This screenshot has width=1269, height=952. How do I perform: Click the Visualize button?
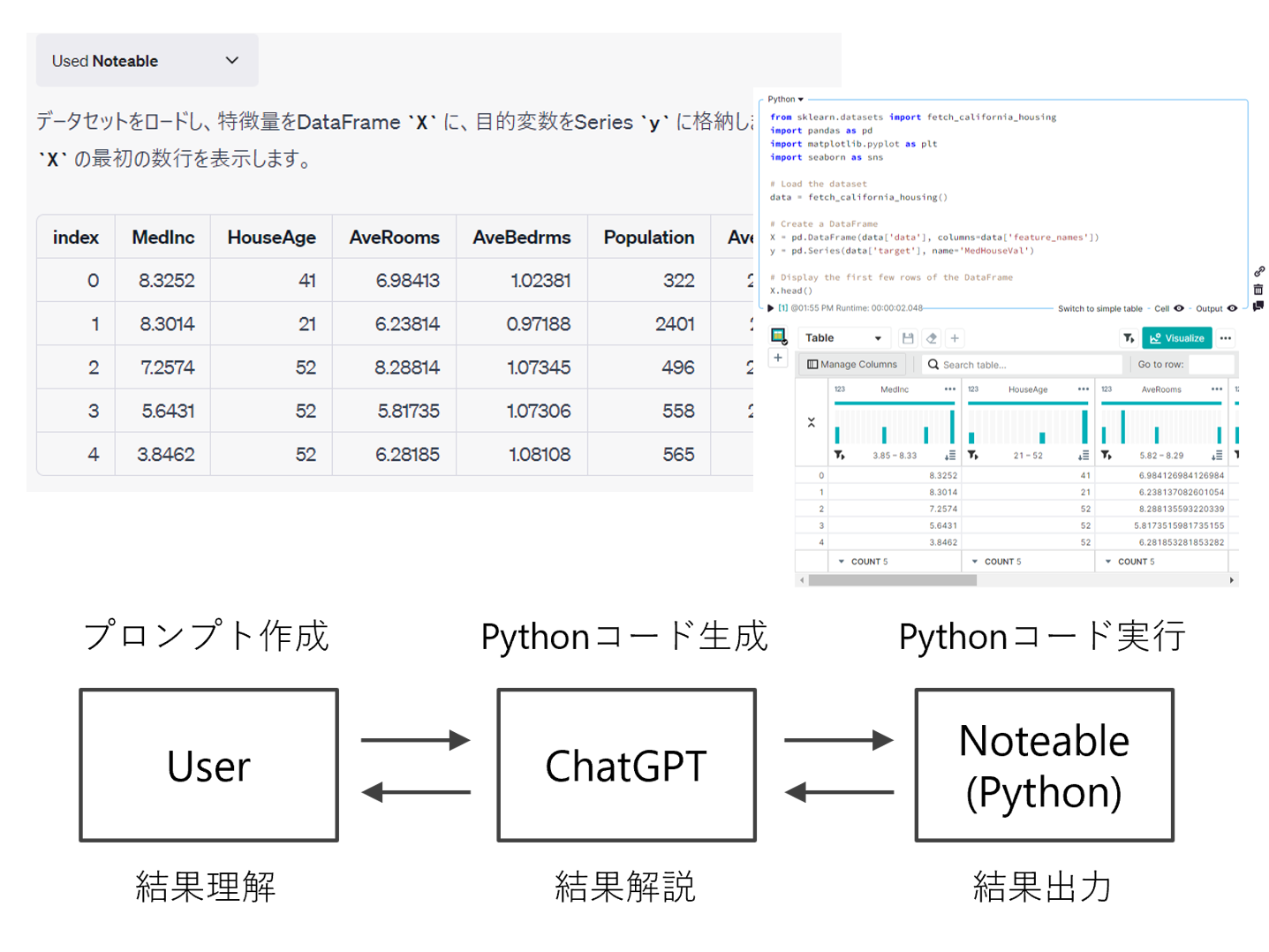coord(1176,338)
